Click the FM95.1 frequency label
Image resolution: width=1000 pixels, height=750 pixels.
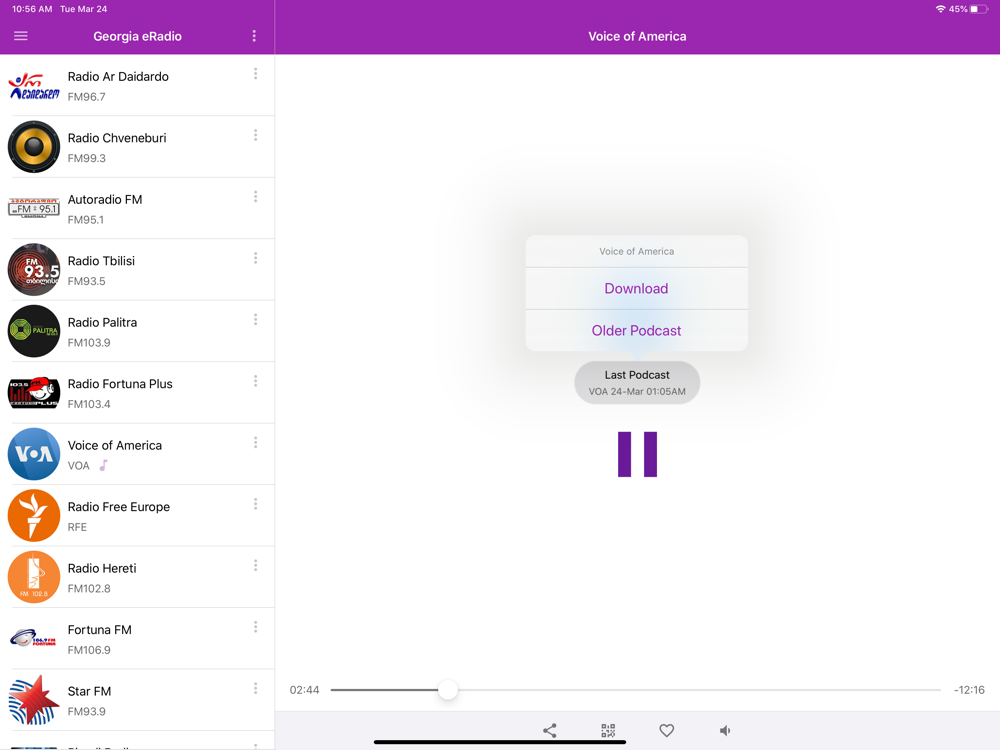tap(85, 220)
